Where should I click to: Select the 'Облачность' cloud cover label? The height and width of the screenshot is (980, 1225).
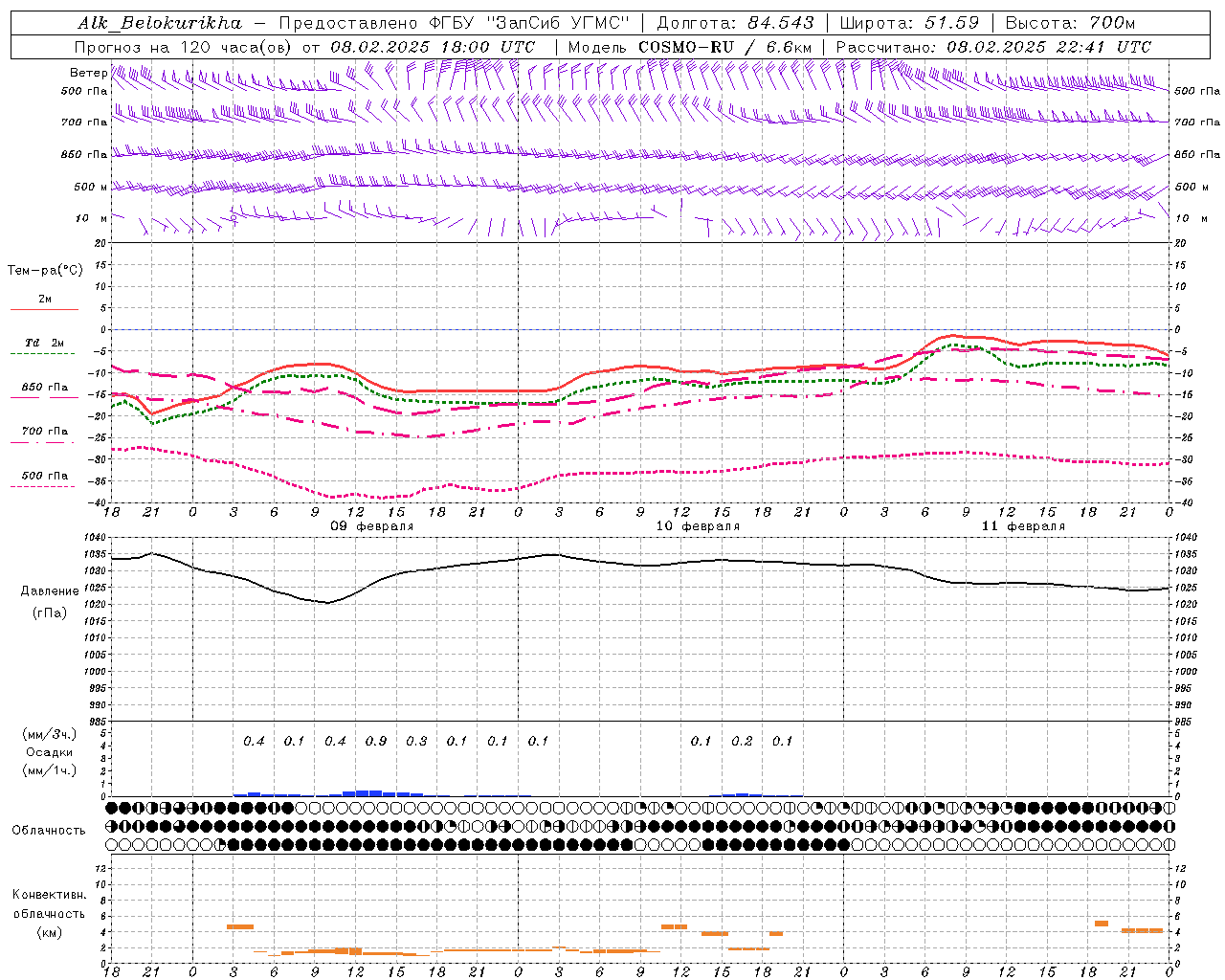pyautogui.click(x=49, y=831)
